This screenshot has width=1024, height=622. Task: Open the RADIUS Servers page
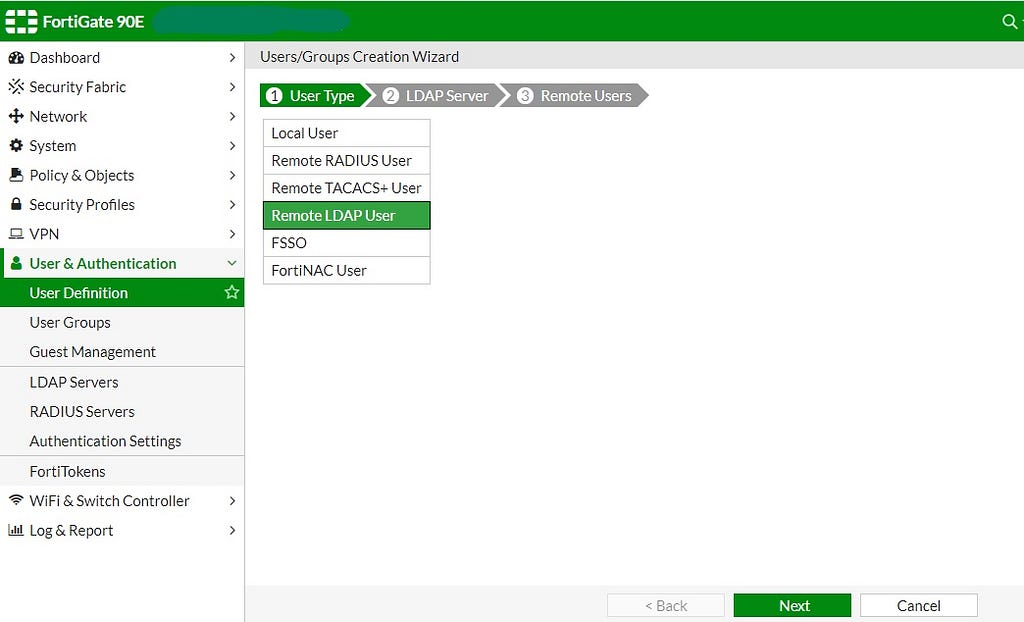point(122,412)
